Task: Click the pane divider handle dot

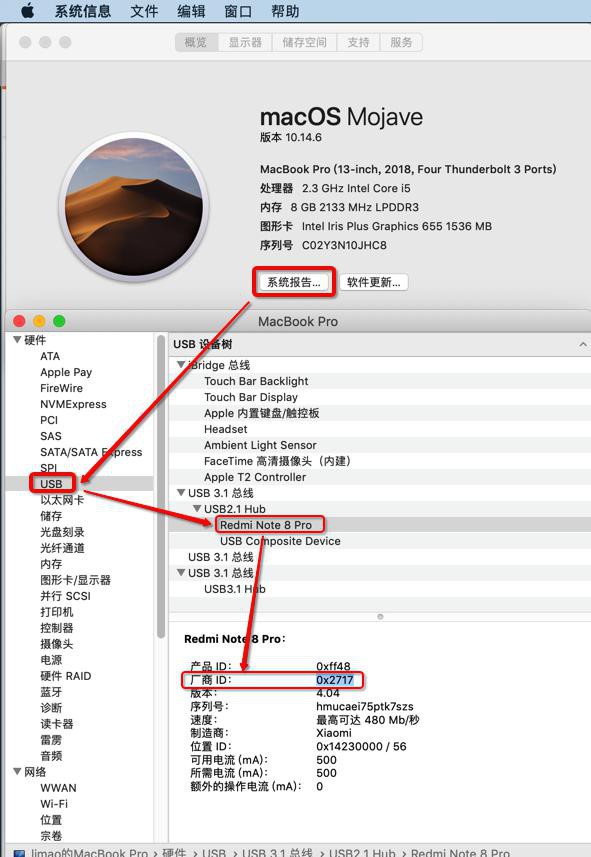Action: (x=380, y=617)
